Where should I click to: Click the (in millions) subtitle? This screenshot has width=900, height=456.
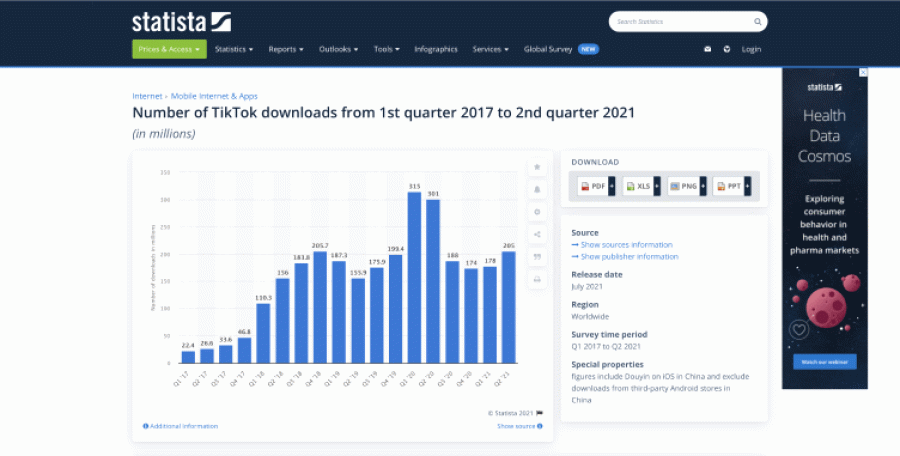(x=164, y=134)
